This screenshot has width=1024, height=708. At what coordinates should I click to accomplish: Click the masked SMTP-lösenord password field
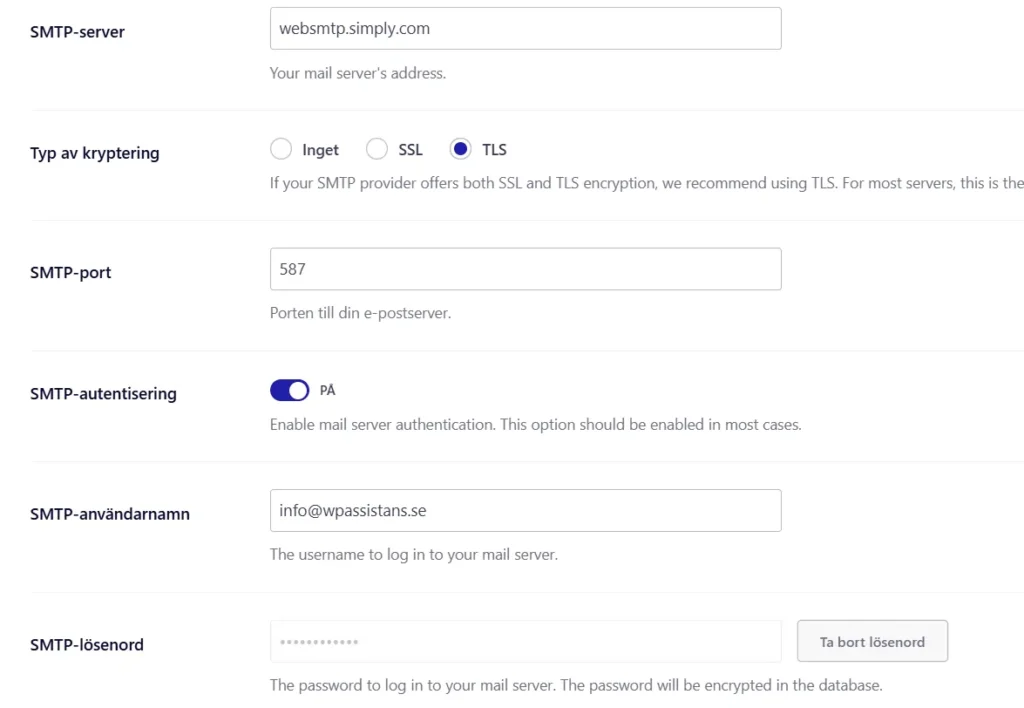tap(525, 641)
